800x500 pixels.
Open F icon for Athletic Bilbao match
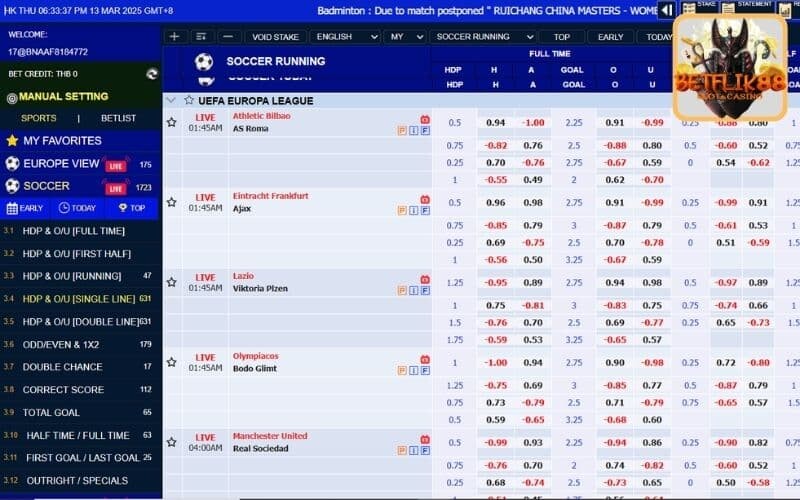[x=425, y=131]
